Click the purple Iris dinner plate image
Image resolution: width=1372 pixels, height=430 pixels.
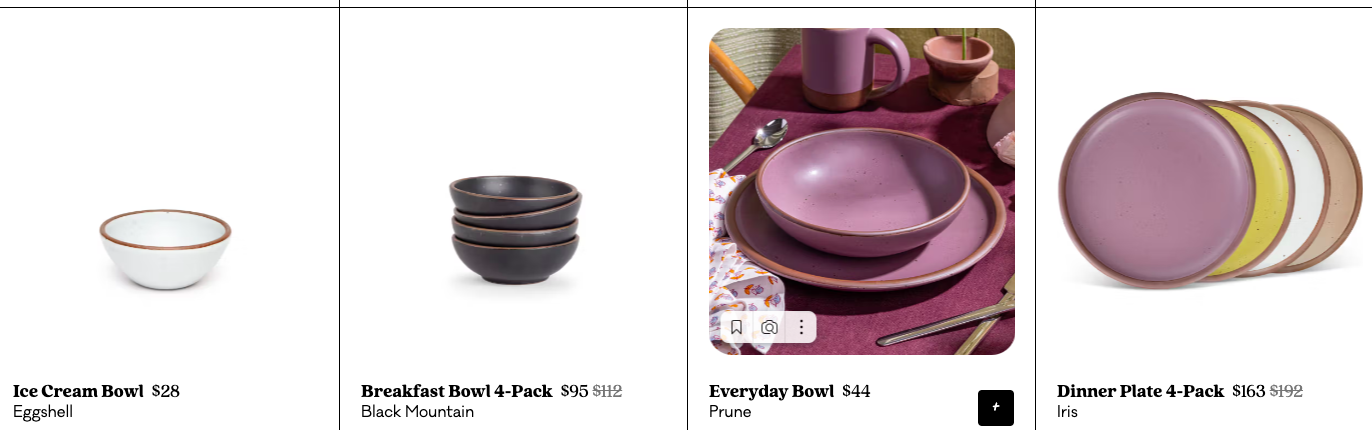pos(1156,189)
